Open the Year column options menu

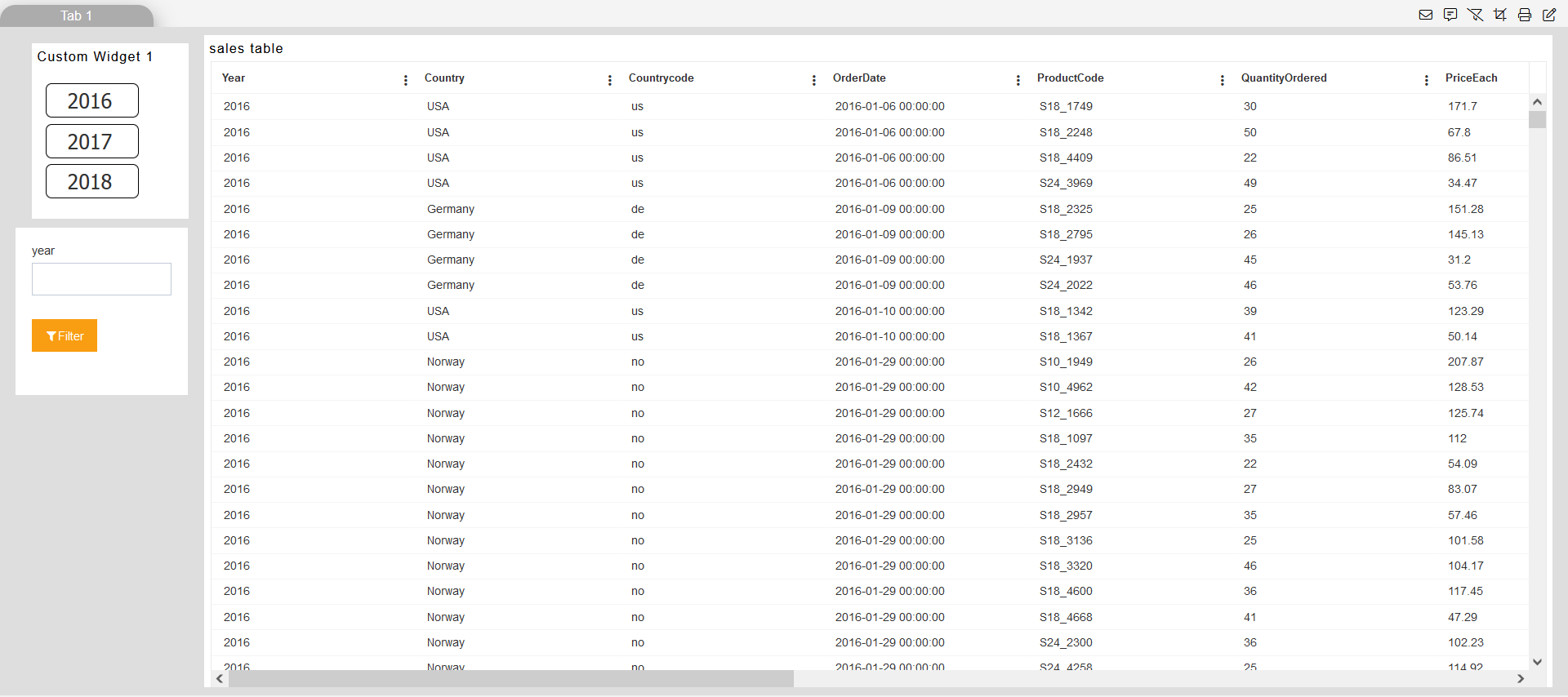pyautogui.click(x=406, y=79)
